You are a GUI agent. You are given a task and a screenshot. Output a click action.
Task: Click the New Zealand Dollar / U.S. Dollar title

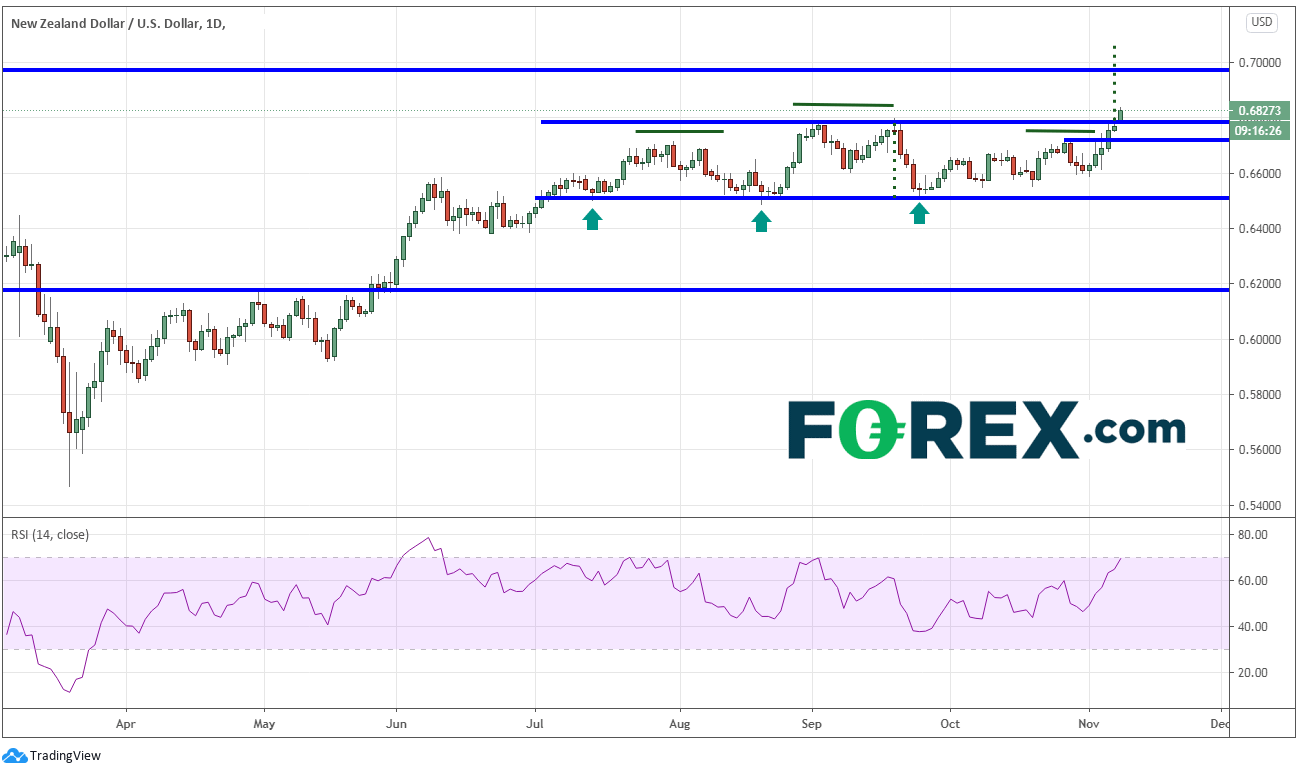(118, 23)
